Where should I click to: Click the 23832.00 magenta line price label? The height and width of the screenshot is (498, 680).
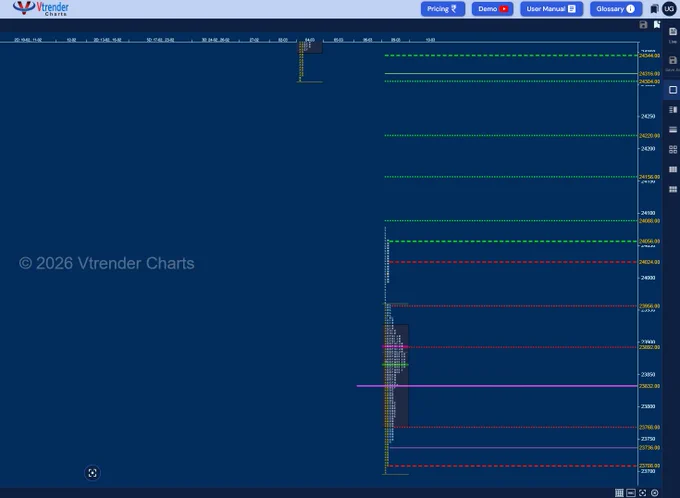click(650, 386)
